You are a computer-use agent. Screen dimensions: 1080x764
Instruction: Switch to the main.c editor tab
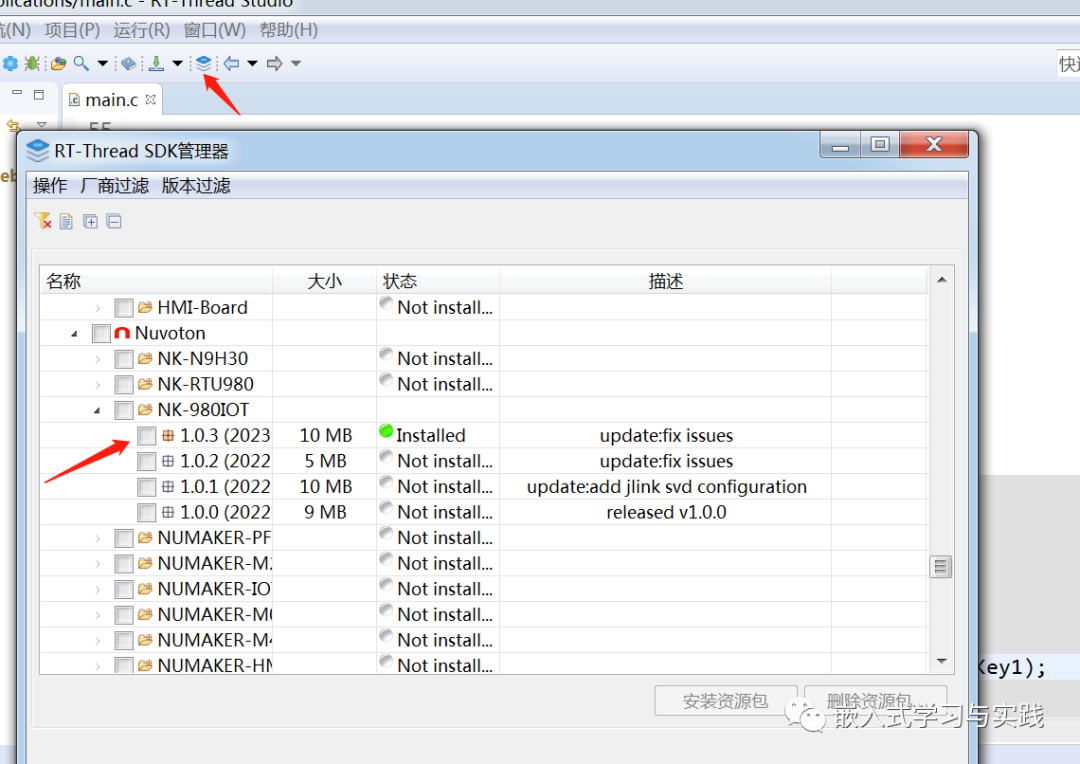[110, 100]
